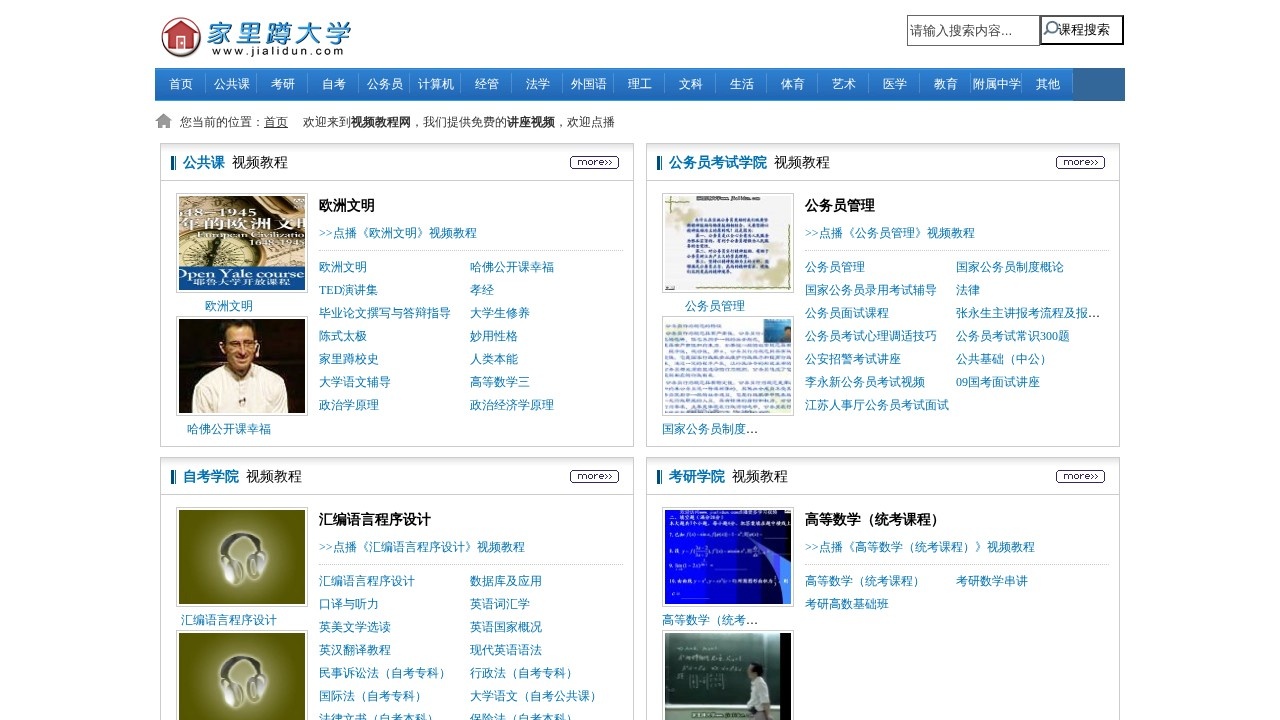Screen dimensions: 1280x720
Task: Select 外国语 in the navigation bar
Action: tap(589, 84)
